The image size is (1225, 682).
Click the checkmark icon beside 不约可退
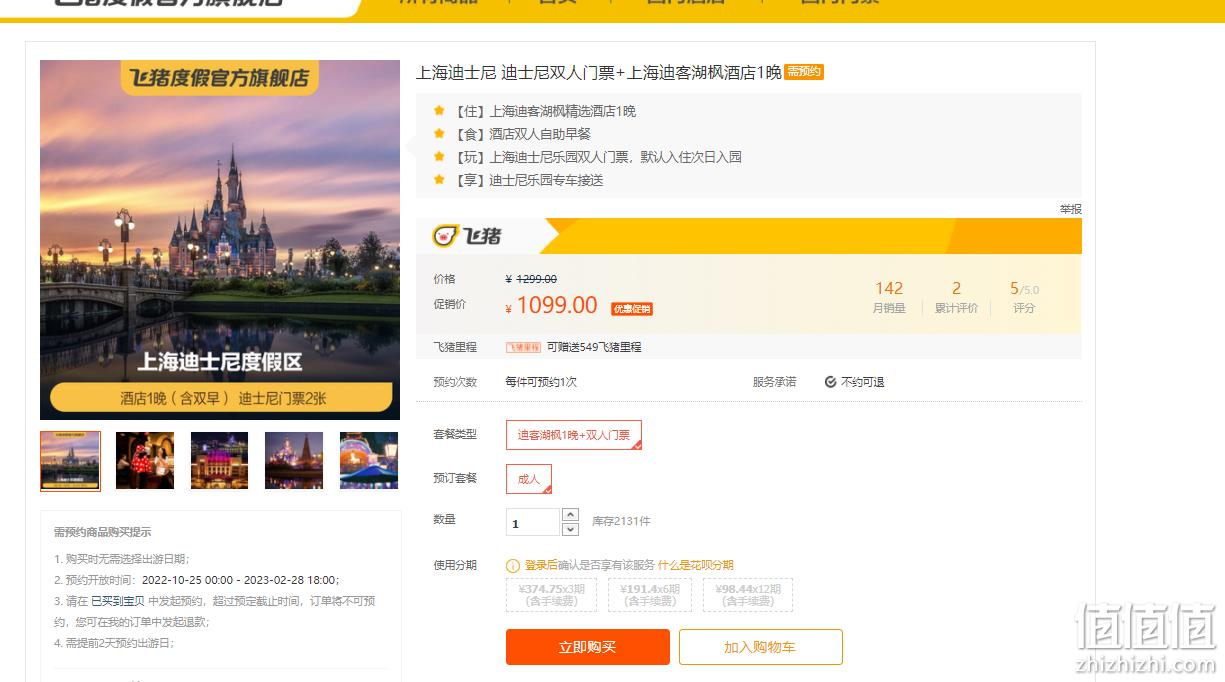[830, 382]
